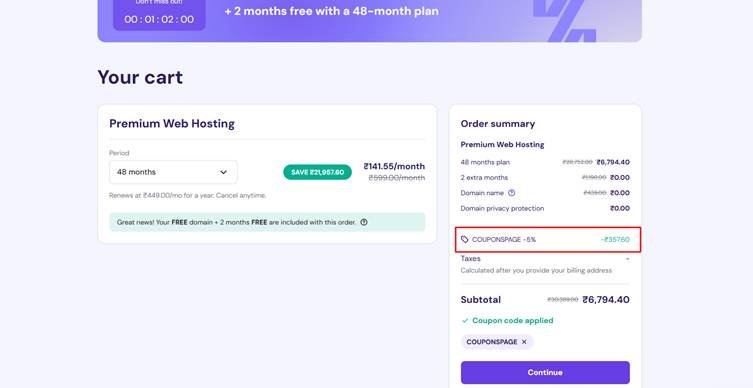Click the struck-through ₹599.00/month price
The image size is (753, 388).
point(397,178)
